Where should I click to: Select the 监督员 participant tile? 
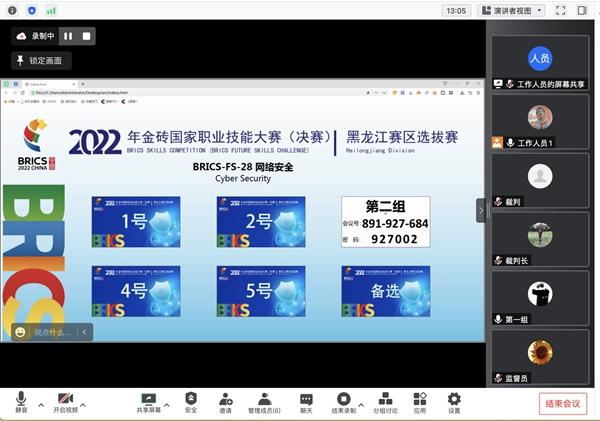(540, 357)
